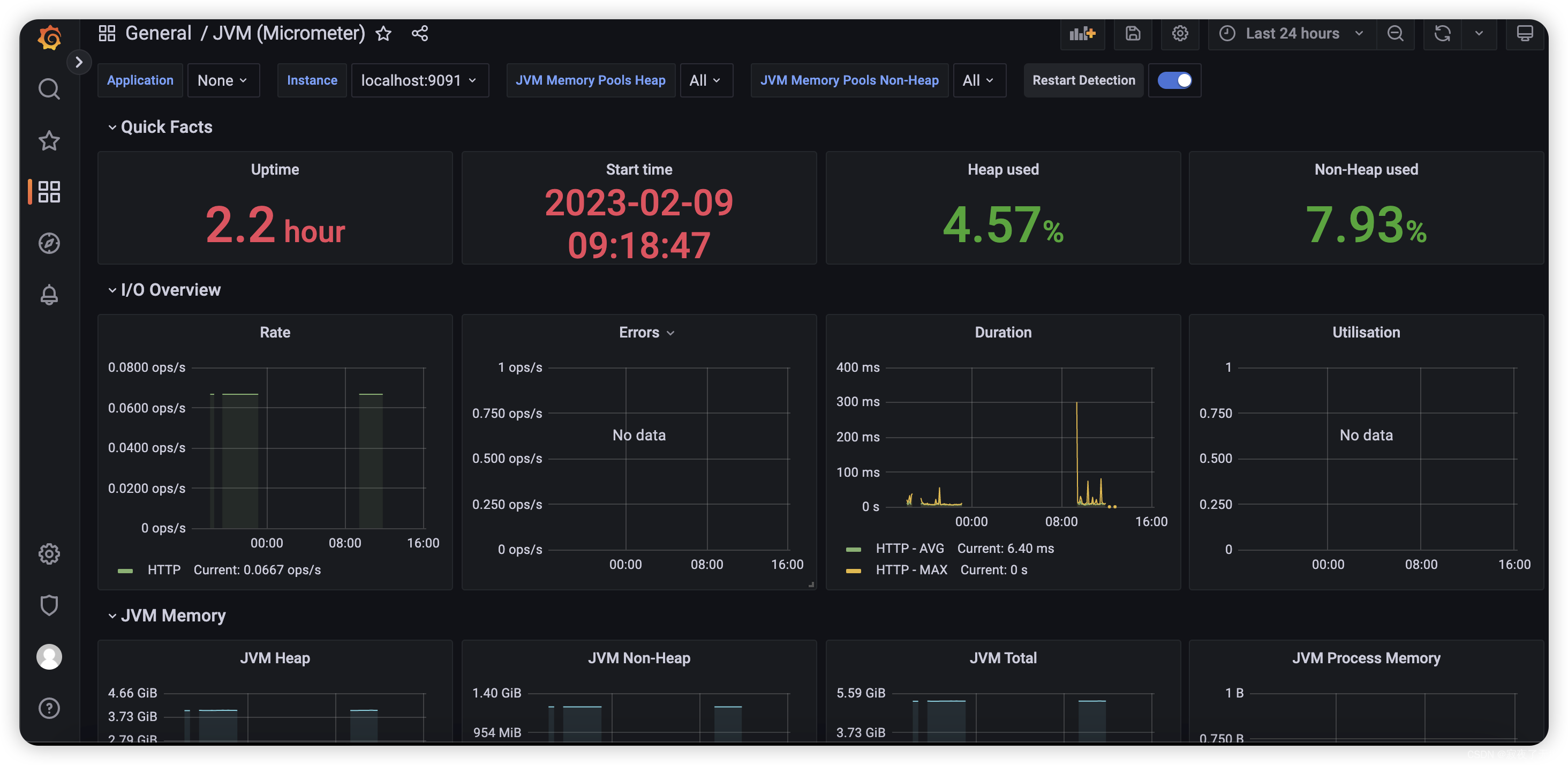Open the Help question mark icon
Viewport: 1568px width, 765px height.
pos(49,708)
